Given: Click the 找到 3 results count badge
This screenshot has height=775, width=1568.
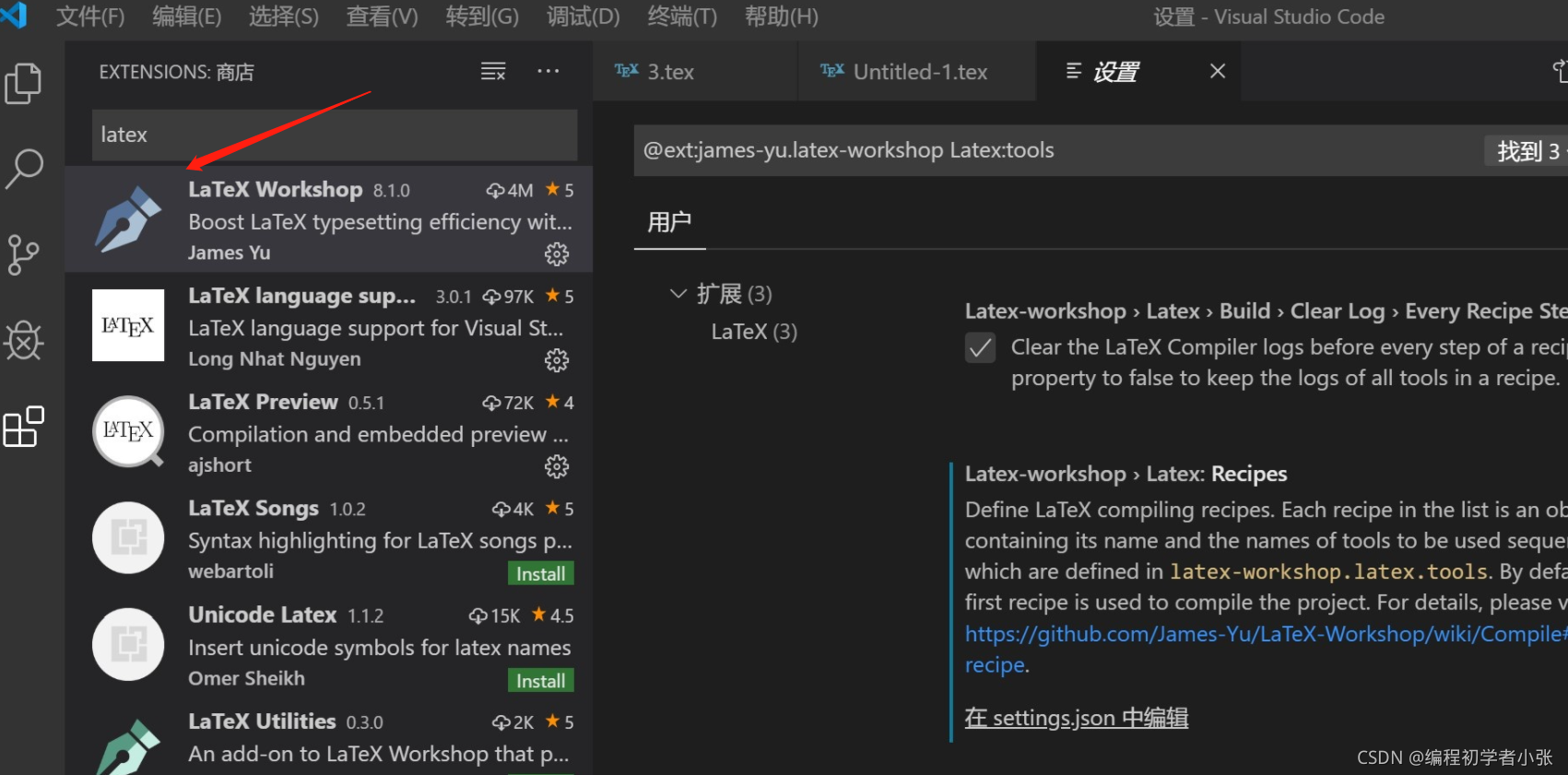Looking at the screenshot, I should (x=1527, y=150).
